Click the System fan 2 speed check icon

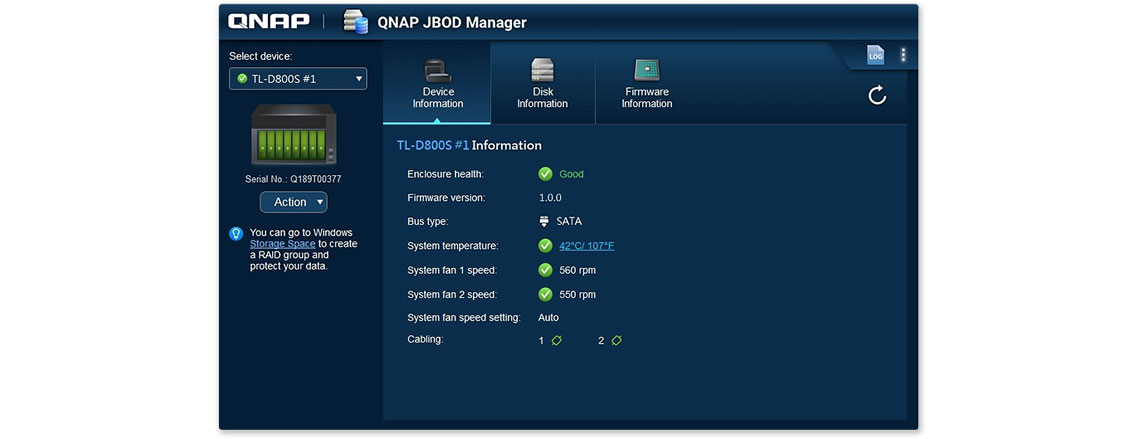click(x=545, y=294)
